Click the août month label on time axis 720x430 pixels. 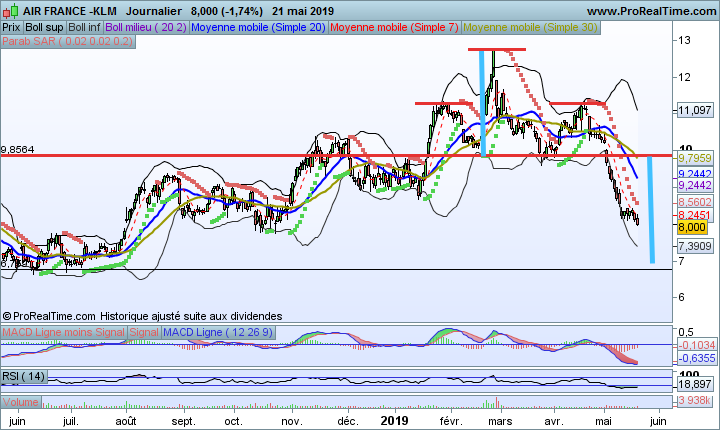click(126, 421)
